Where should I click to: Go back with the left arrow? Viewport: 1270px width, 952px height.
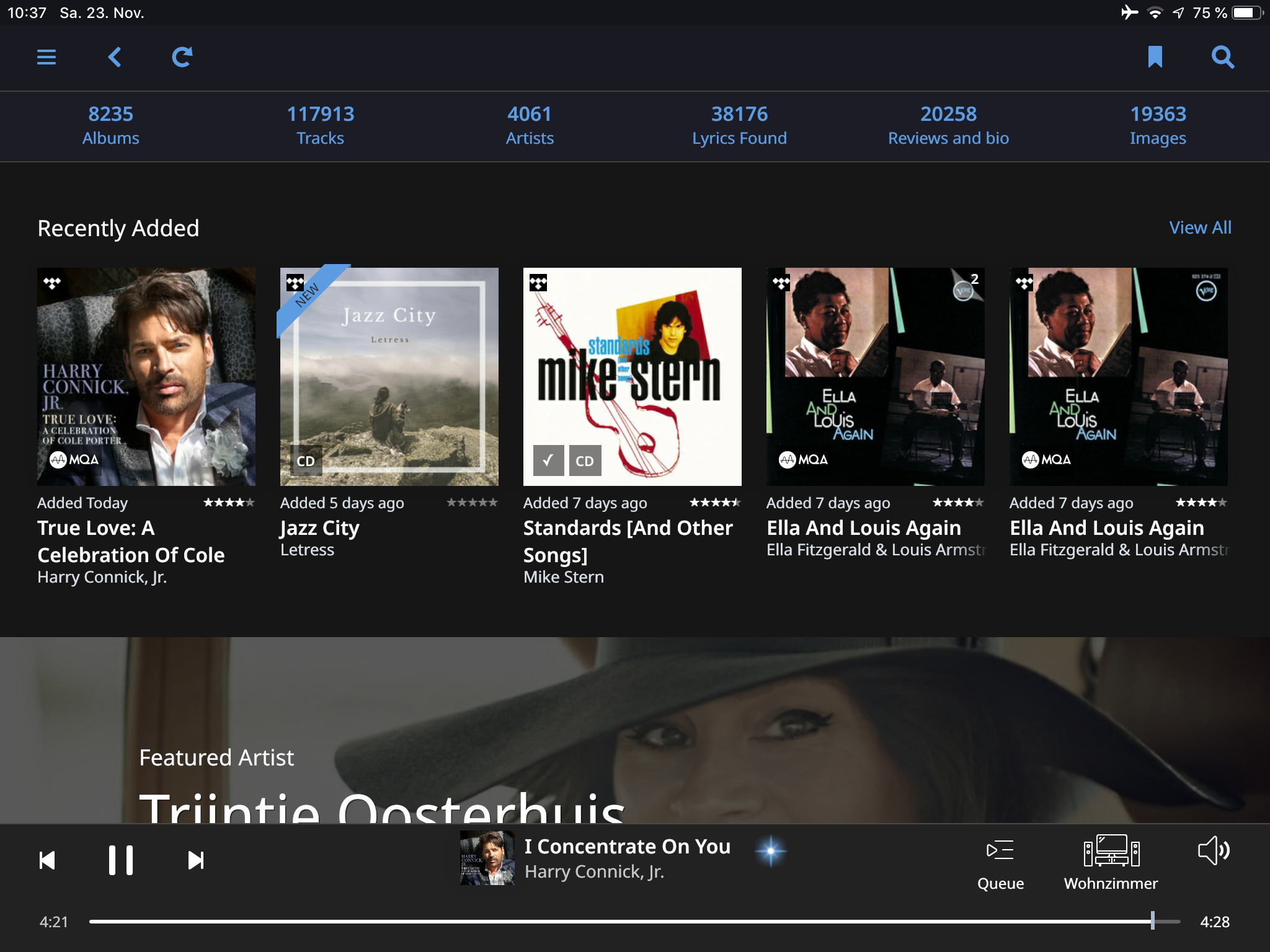coord(115,57)
